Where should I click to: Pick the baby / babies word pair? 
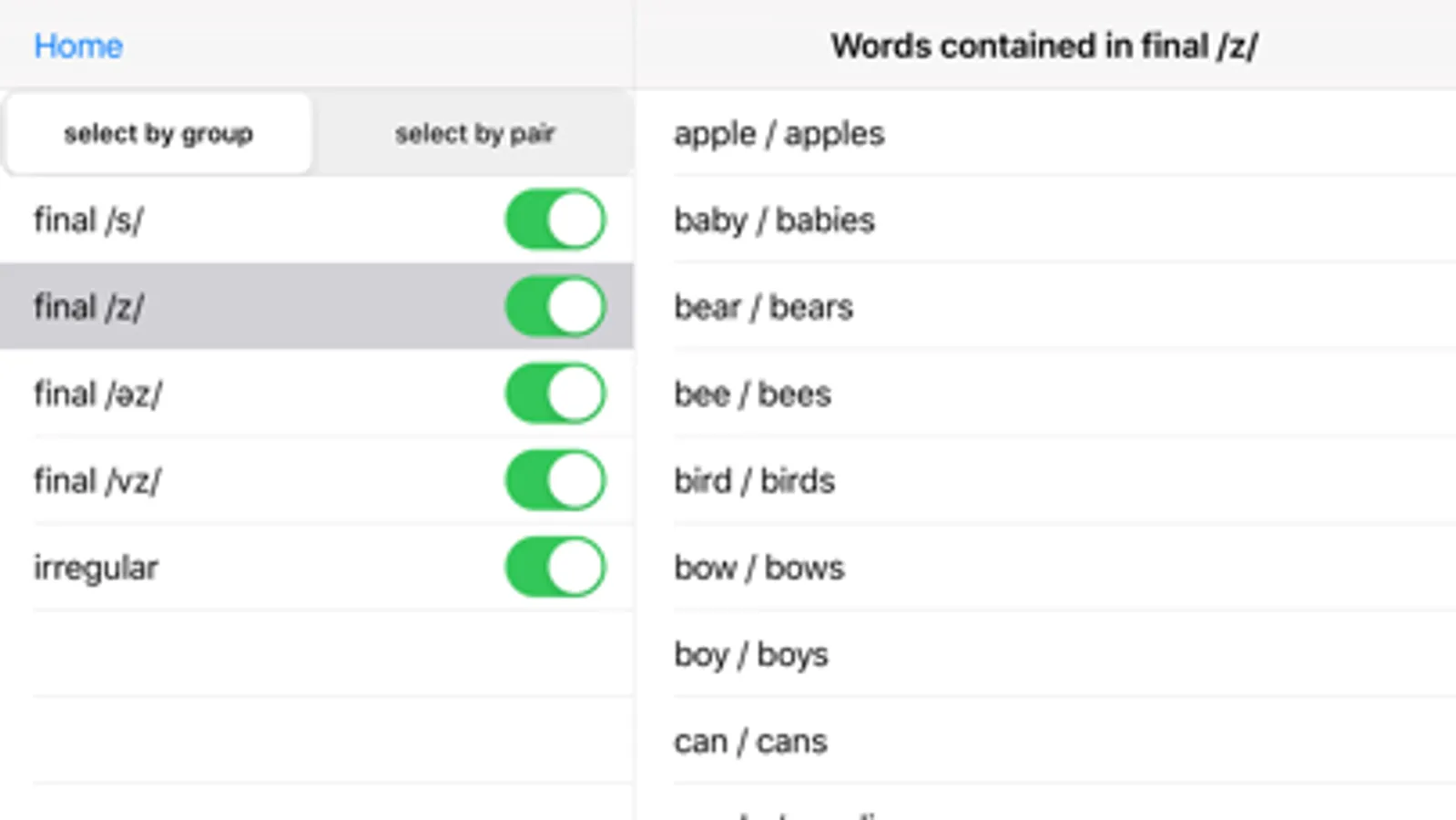point(774,220)
